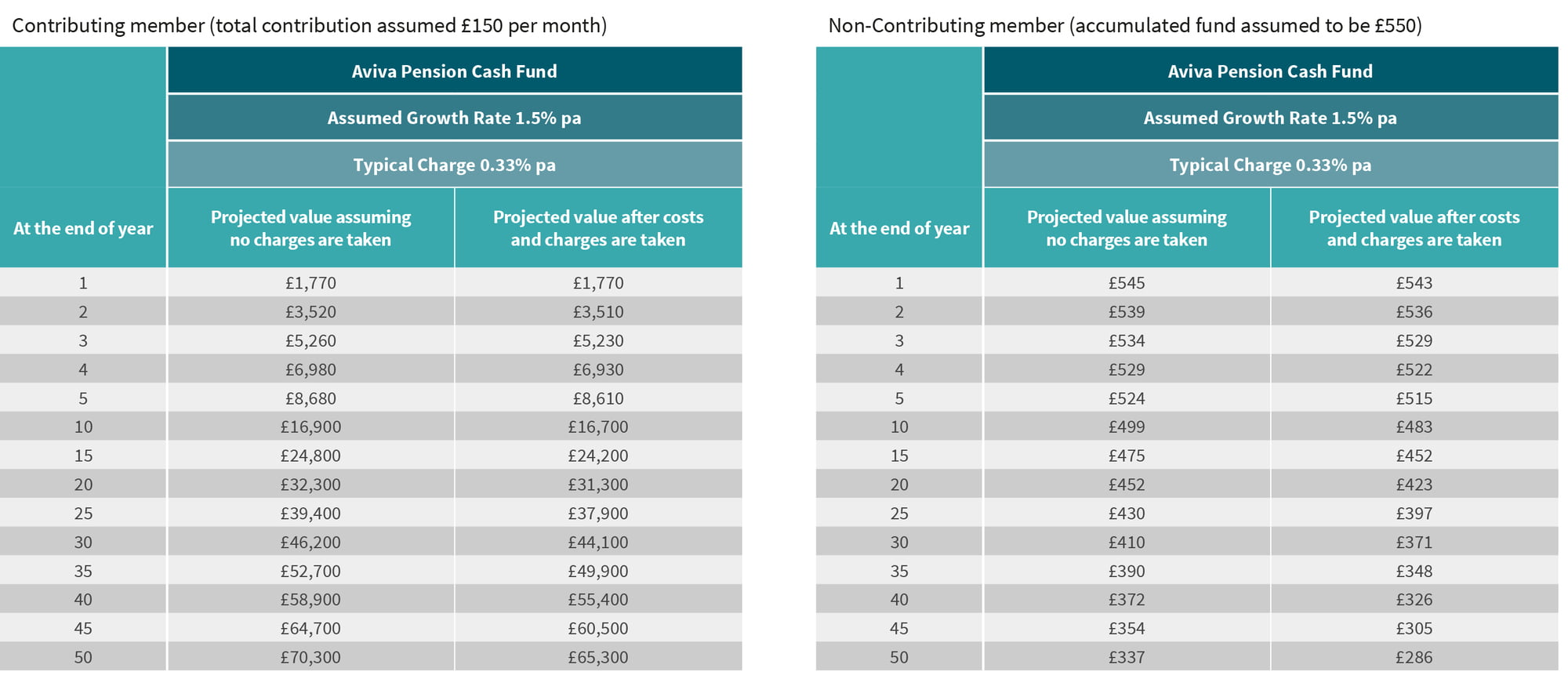
Task: Click the £37,900 value
Action: [598, 514]
